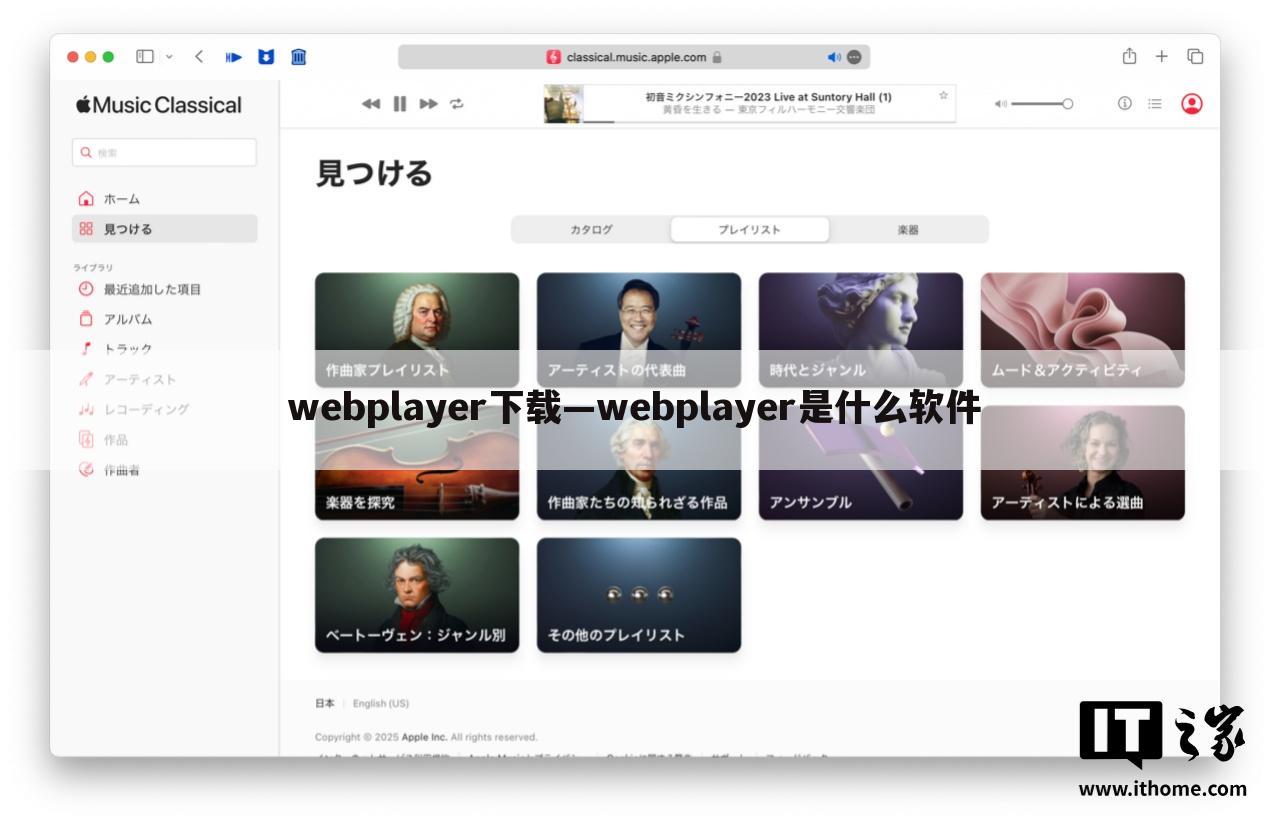Viewport: 1268px width, 821px height.
Task: Toggle repeat mode
Action: 457,104
